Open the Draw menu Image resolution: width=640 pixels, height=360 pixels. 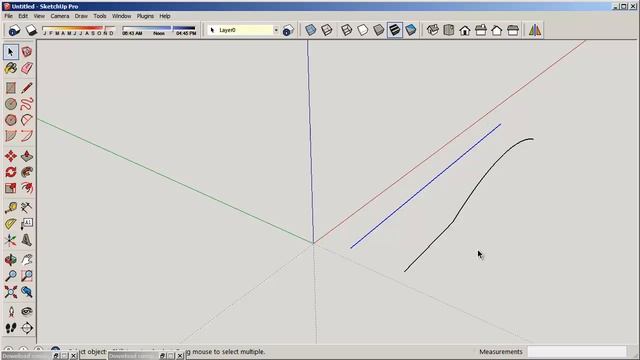point(81,16)
